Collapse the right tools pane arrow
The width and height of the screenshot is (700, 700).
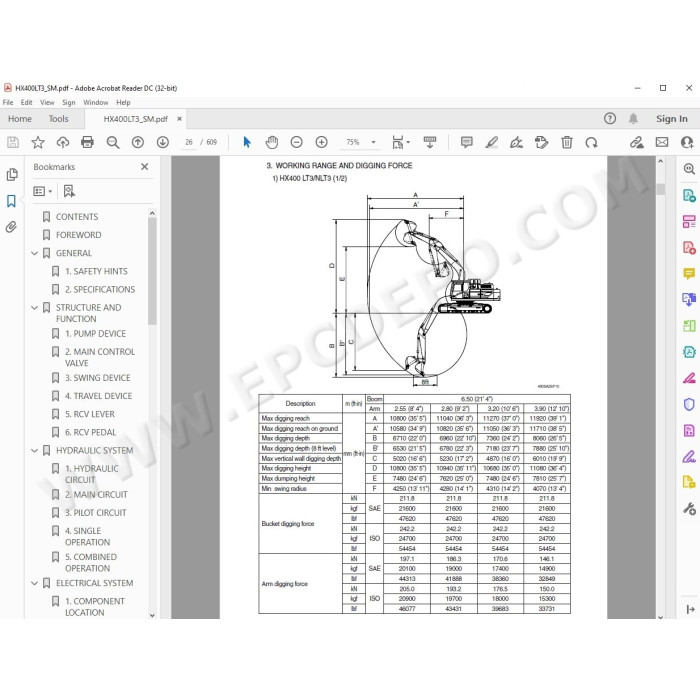click(x=690, y=609)
